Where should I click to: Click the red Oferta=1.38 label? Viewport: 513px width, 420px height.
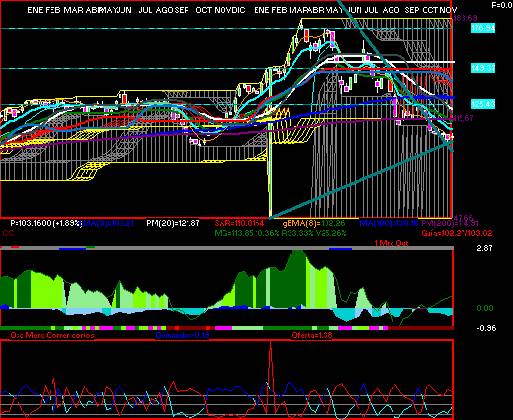[x=312, y=335]
